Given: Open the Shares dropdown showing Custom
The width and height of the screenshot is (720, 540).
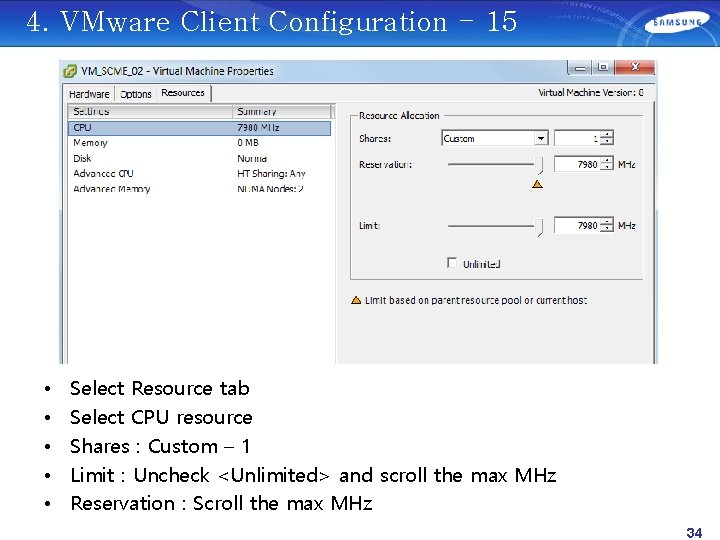Looking at the screenshot, I should pyautogui.click(x=495, y=138).
